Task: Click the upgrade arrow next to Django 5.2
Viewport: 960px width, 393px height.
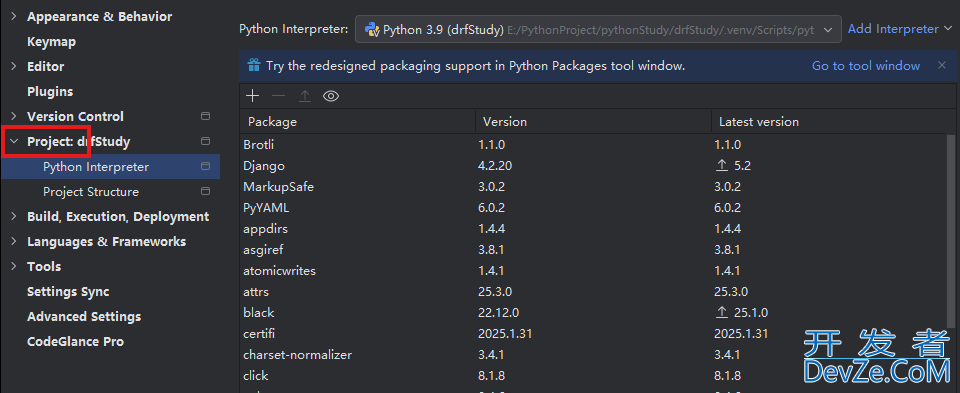Action: (722, 165)
